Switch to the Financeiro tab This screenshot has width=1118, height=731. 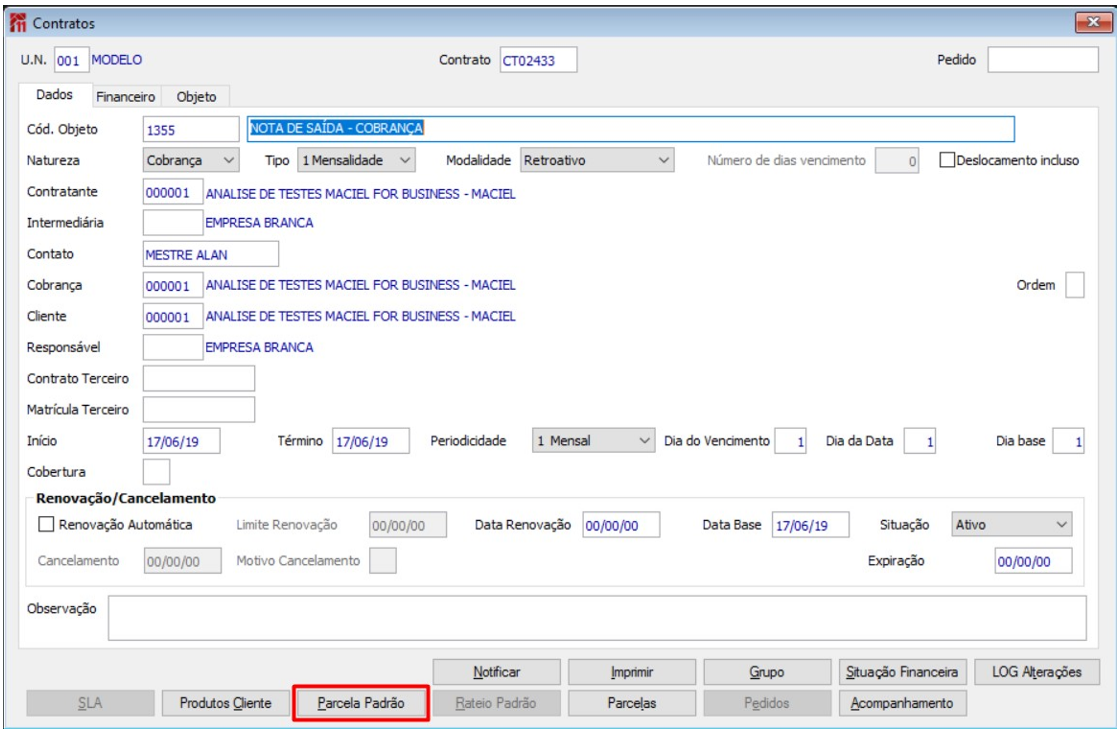pos(125,96)
